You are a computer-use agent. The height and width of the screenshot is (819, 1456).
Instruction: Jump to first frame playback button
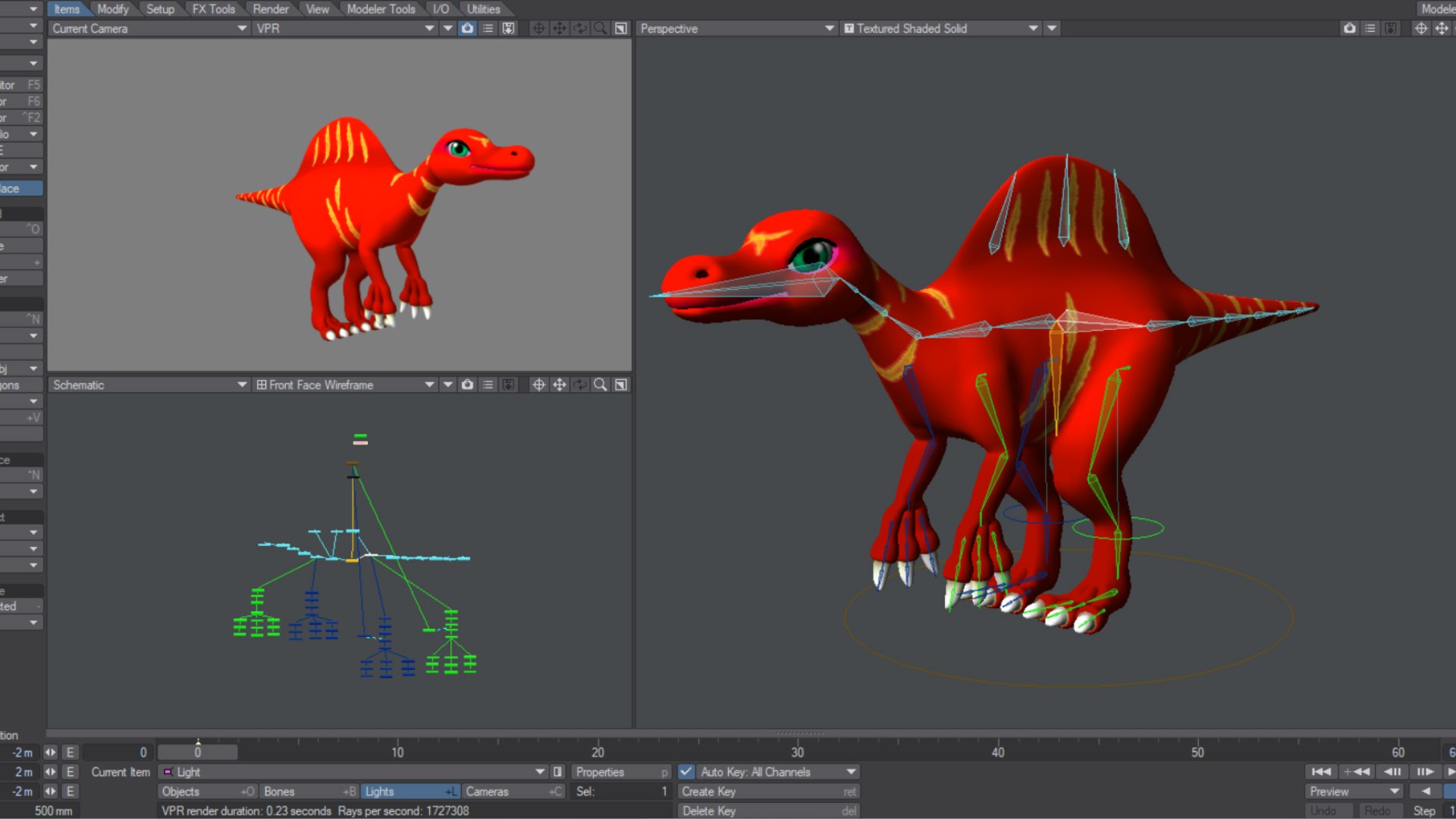point(1321,772)
